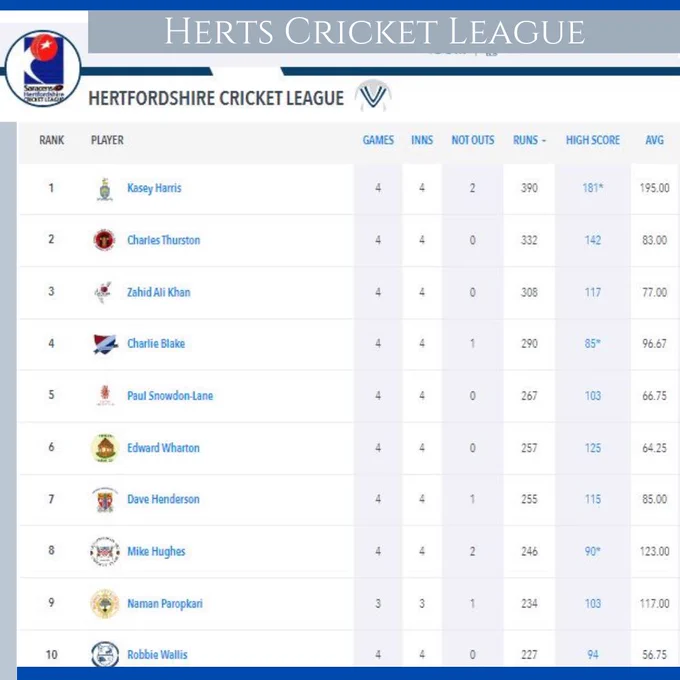This screenshot has height=680, width=680.
Task: Open Charlie Blake's club crest
Action: click(x=105, y=344)
